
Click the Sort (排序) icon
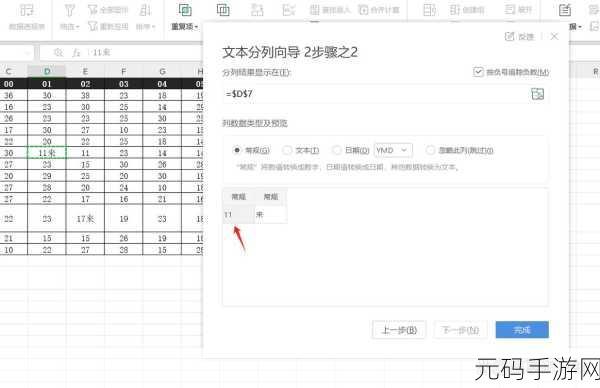[145, 10]
